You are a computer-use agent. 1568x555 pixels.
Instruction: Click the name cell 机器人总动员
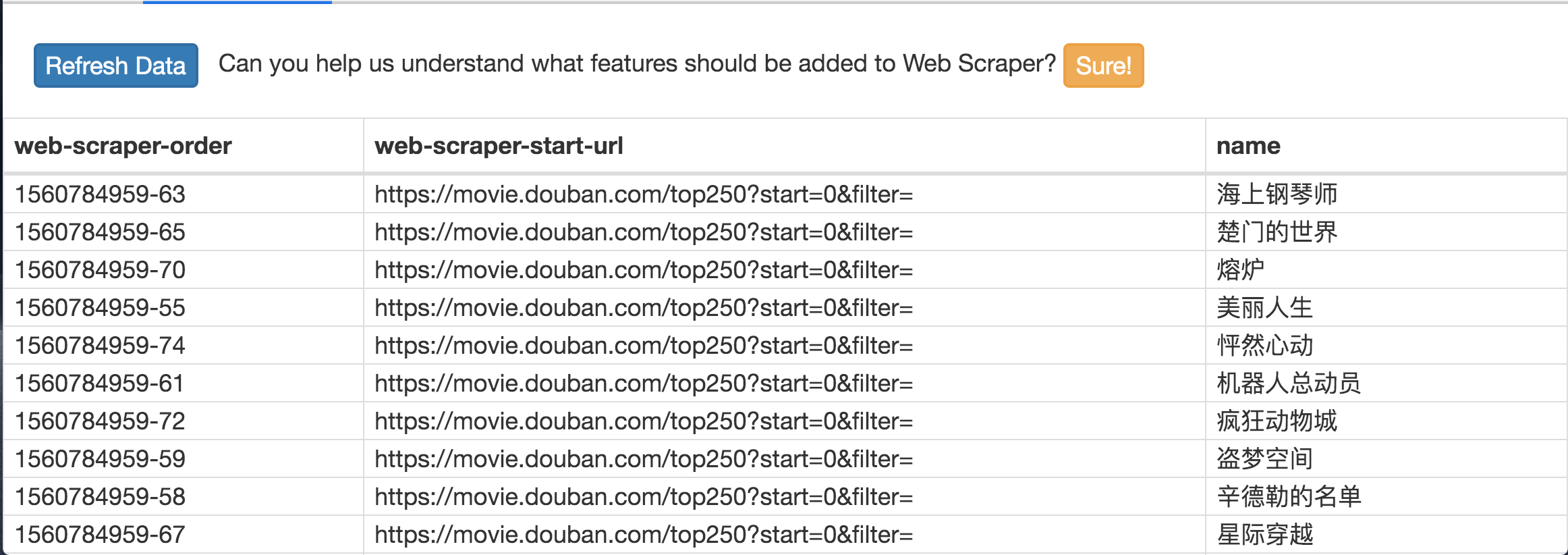point(1289,384)
